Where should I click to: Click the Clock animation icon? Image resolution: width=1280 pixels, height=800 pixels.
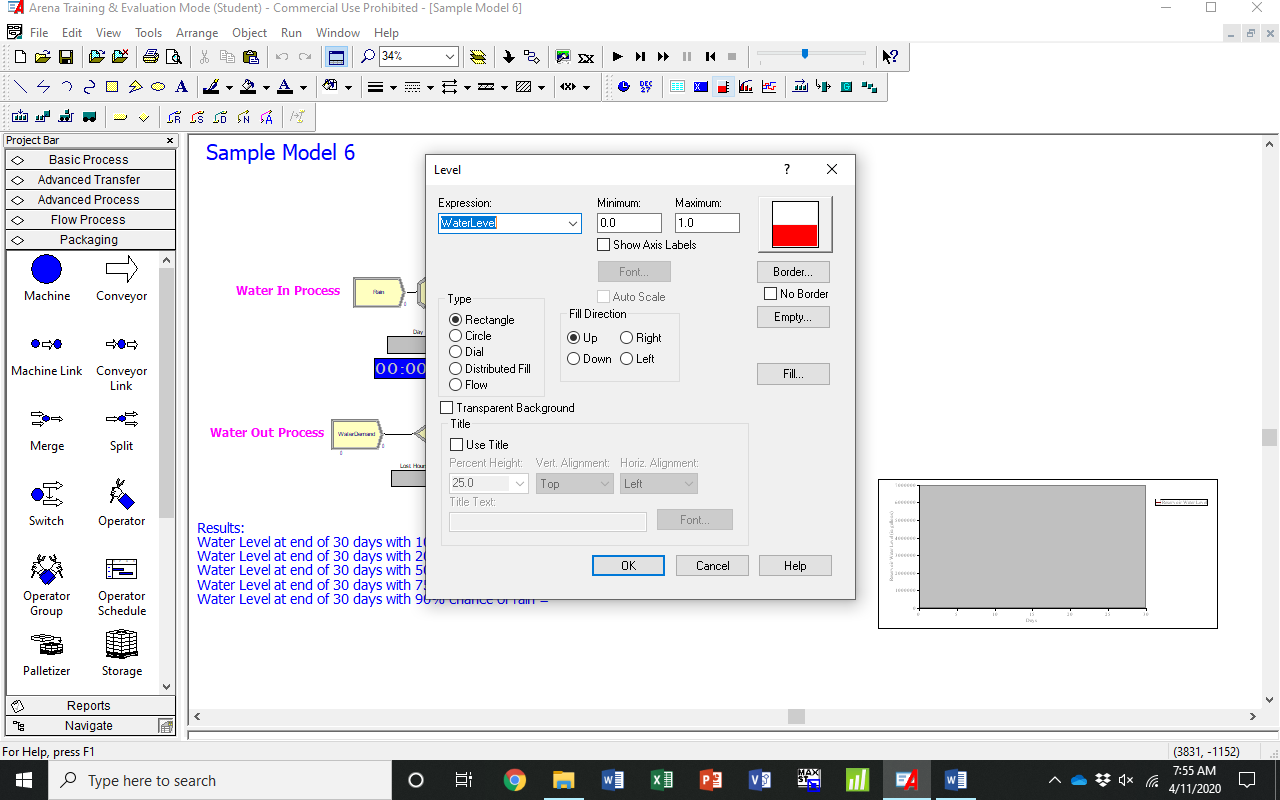click(624, 87)
